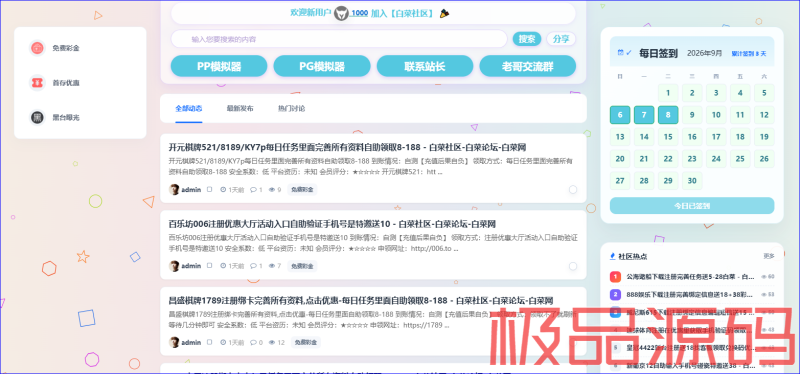Click comment bubble icon on 开元棋牌521 post
Image resolution: width=800 pixels, height=374 pixels.
[253, 190]
